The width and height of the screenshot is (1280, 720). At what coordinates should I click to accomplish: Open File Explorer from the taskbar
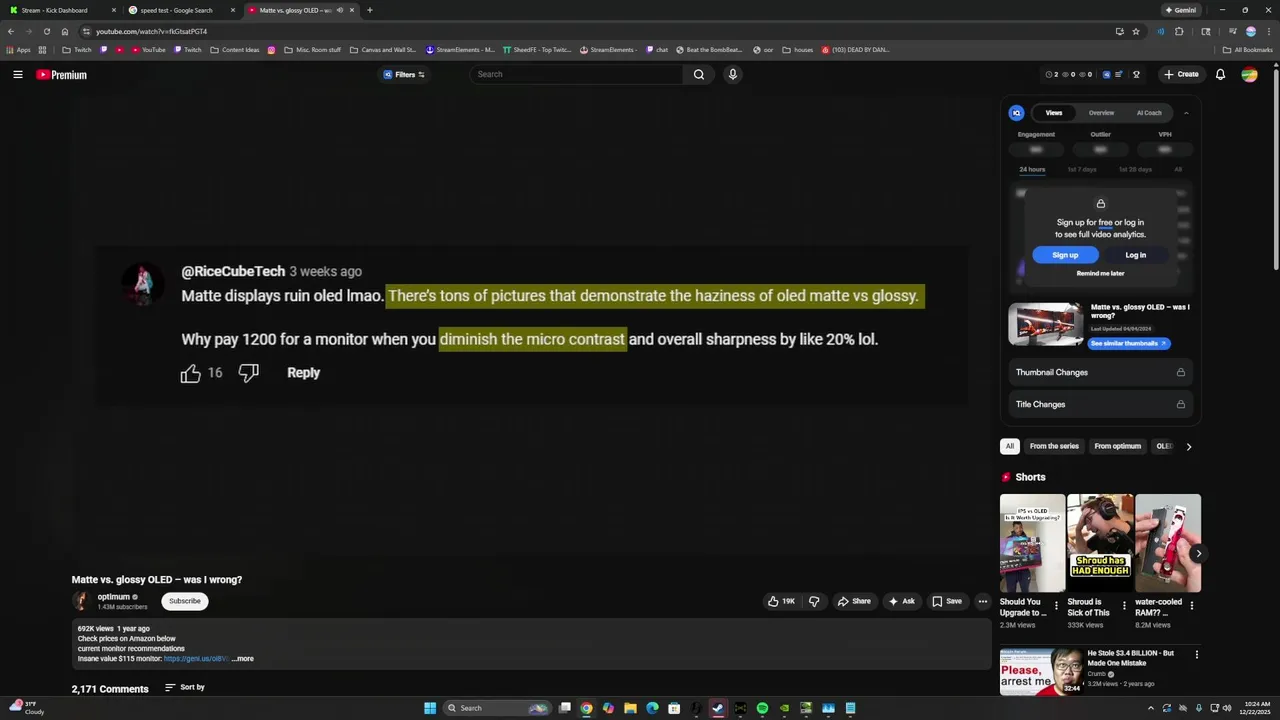click(630, 708)
